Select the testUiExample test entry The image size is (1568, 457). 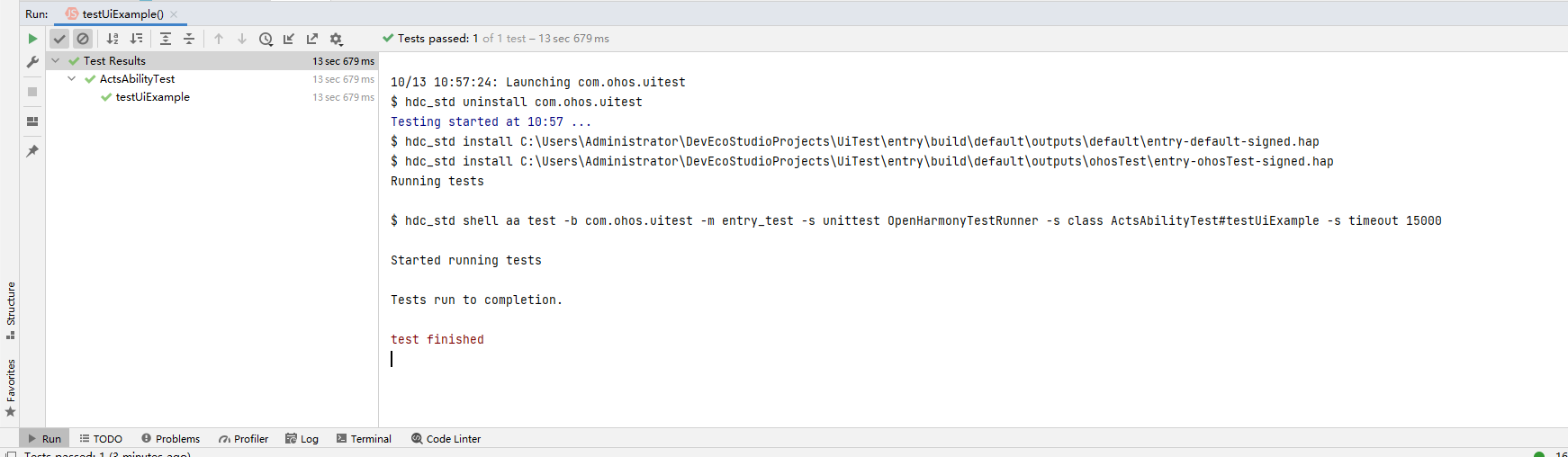[x=152, y=97]
